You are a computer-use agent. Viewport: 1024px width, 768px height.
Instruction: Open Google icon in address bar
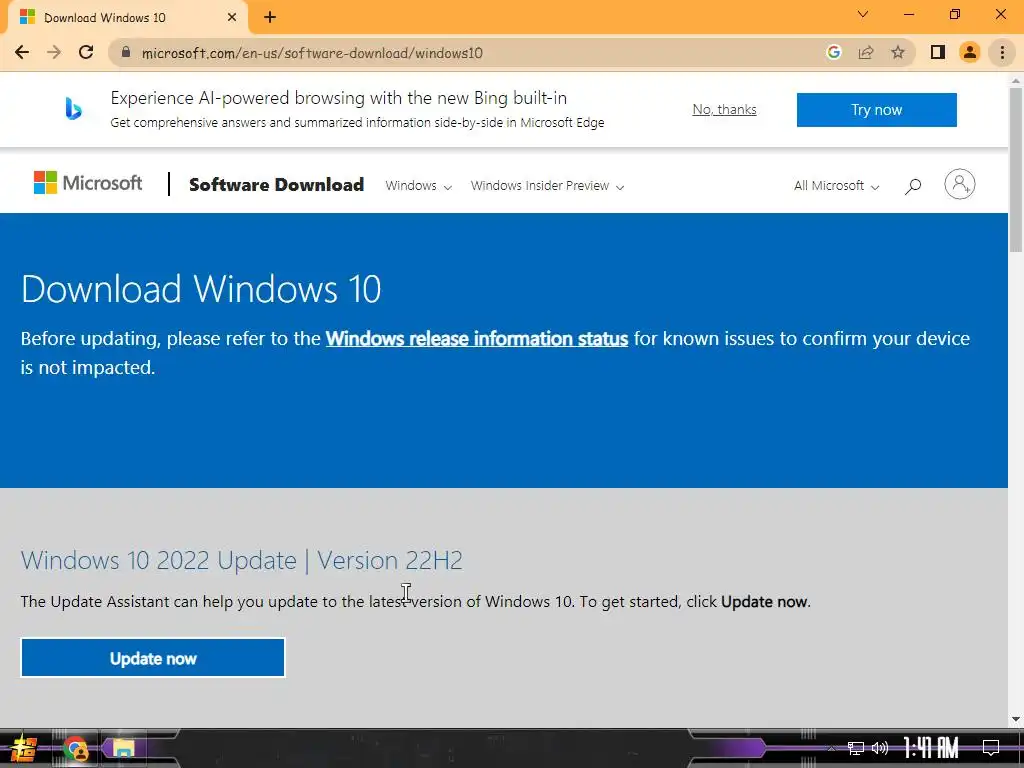point(833,52)
